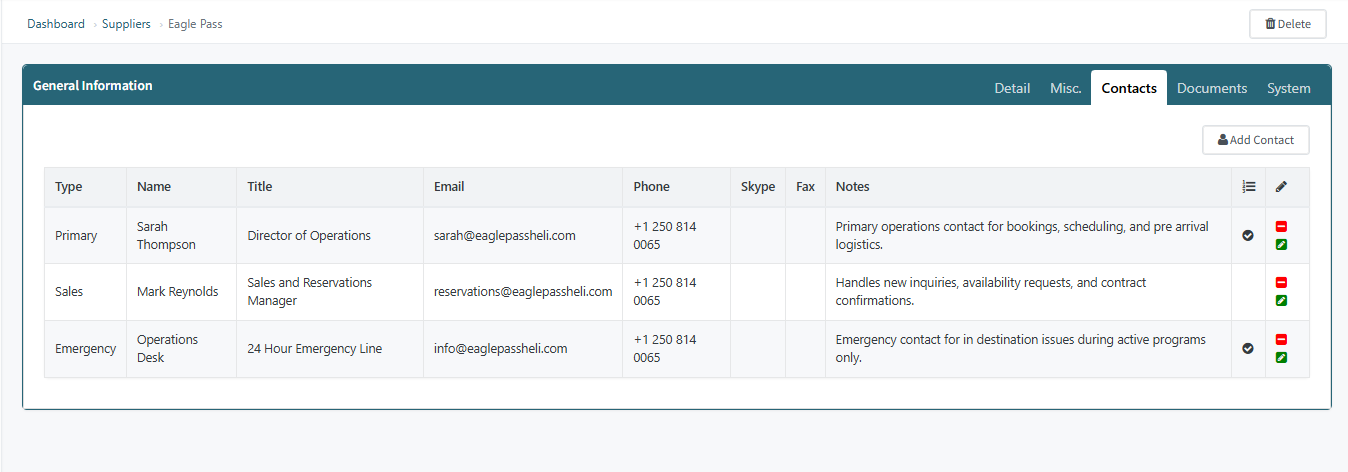Click the Skype column header
Viewport: 1348px width, 472px height.
[758, 186]
